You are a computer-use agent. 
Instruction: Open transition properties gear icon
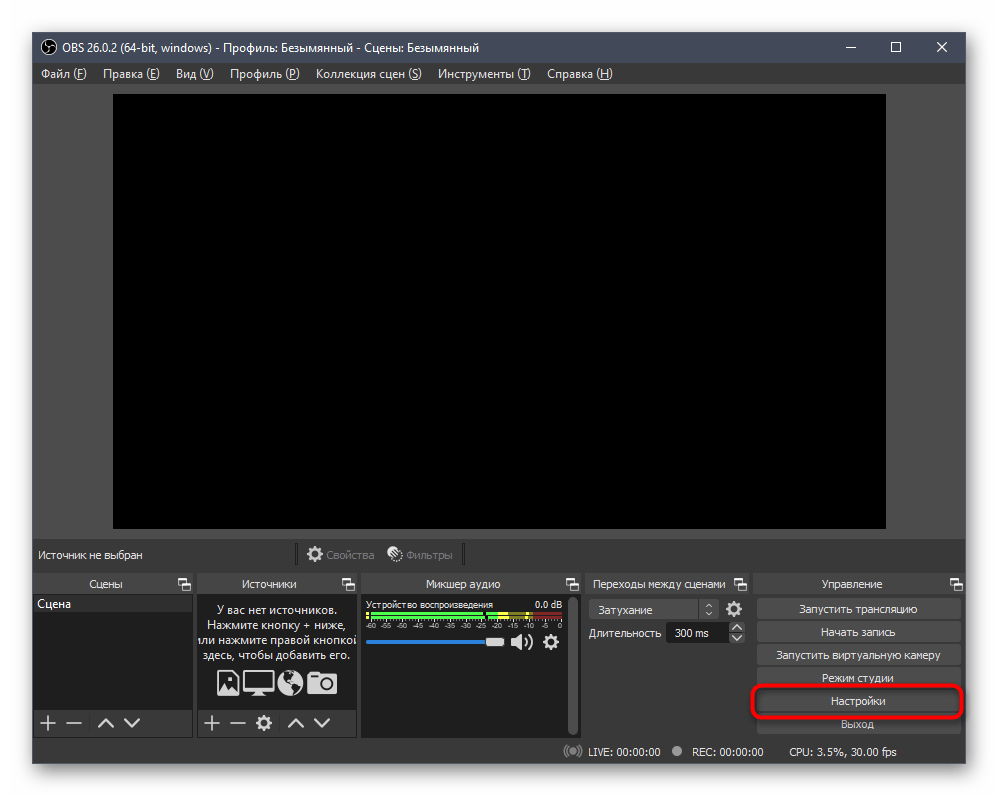tap(734, 609)
